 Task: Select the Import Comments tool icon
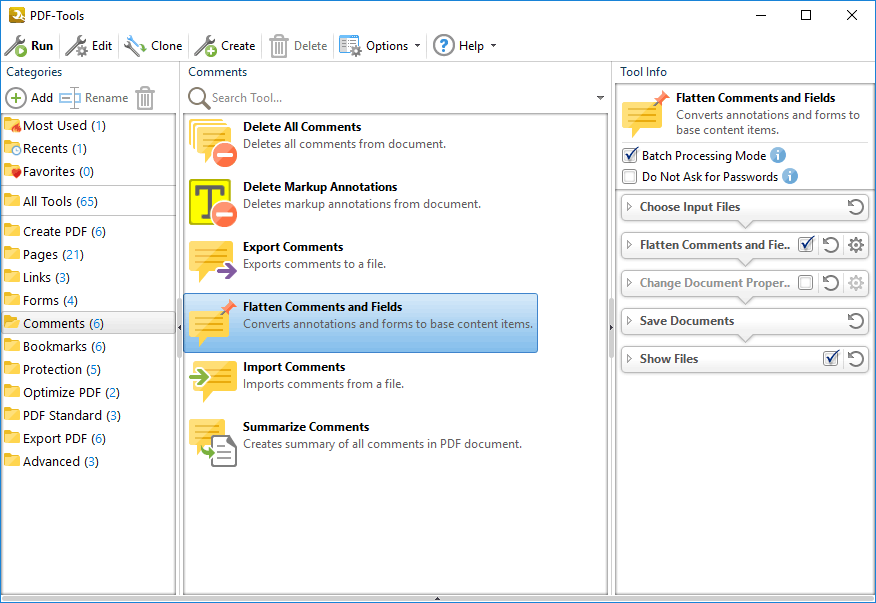[x=213, y=382]
